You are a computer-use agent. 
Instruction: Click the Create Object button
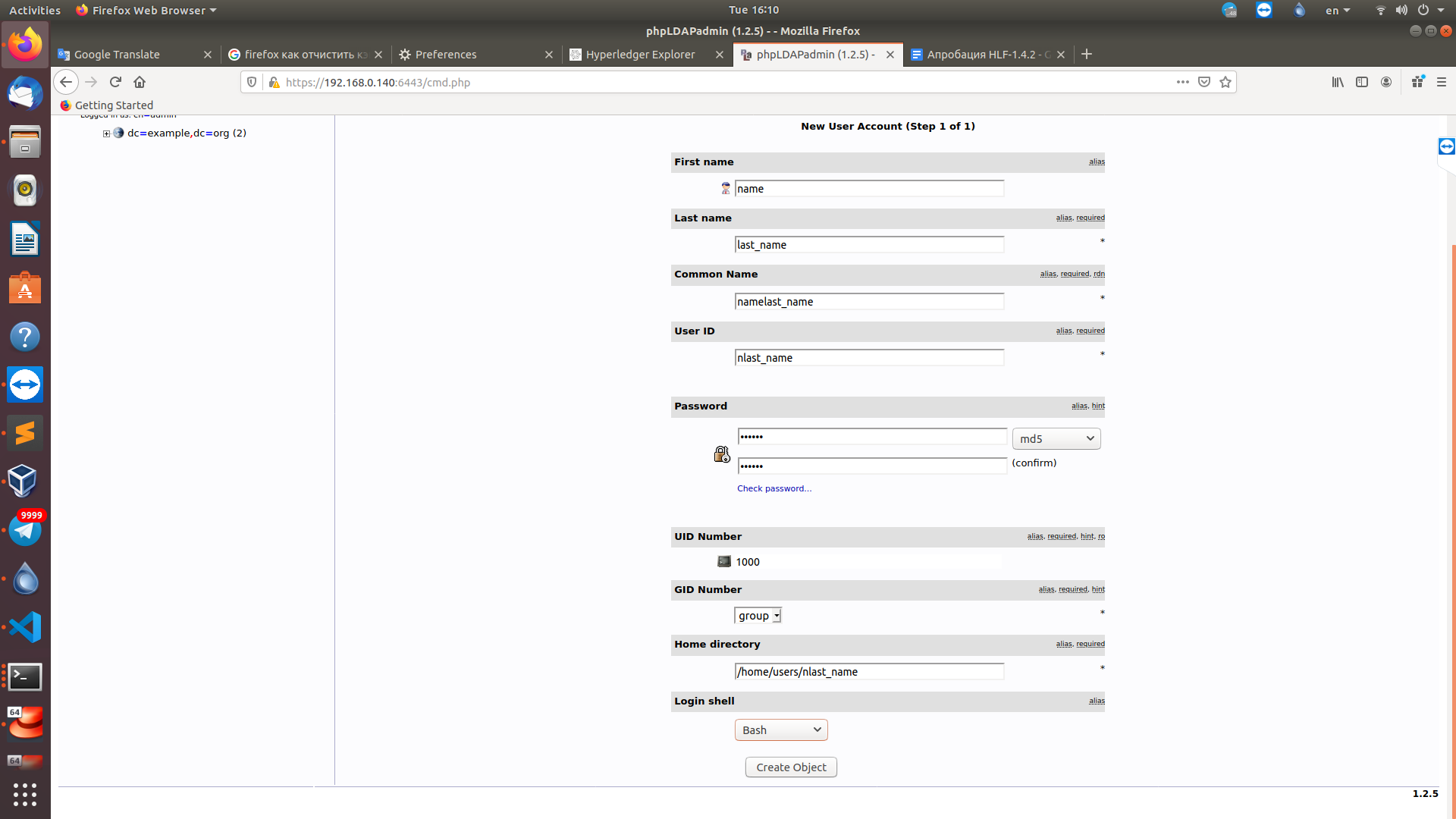[791, 767]
